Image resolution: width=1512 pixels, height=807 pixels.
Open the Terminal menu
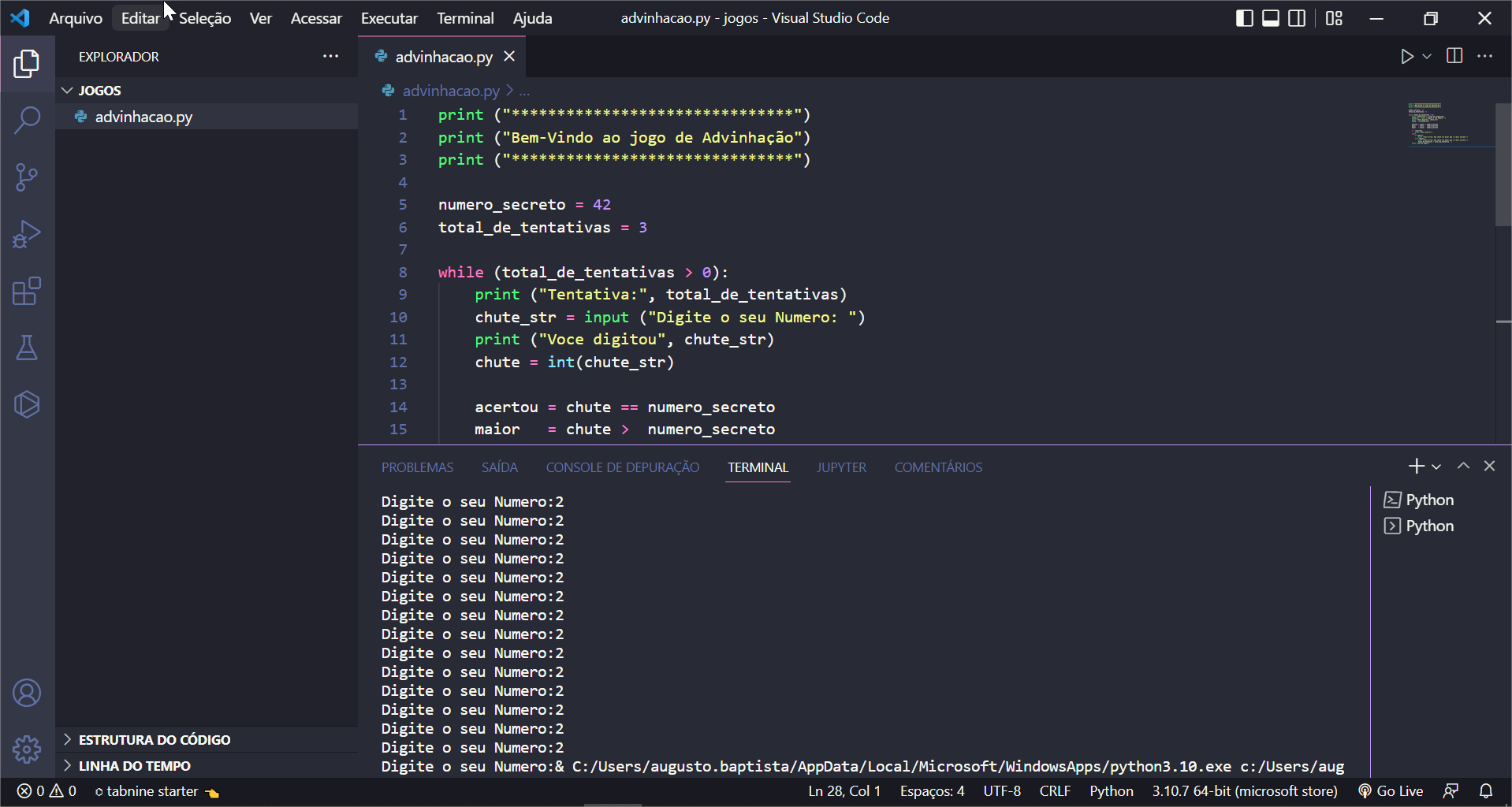465,18
